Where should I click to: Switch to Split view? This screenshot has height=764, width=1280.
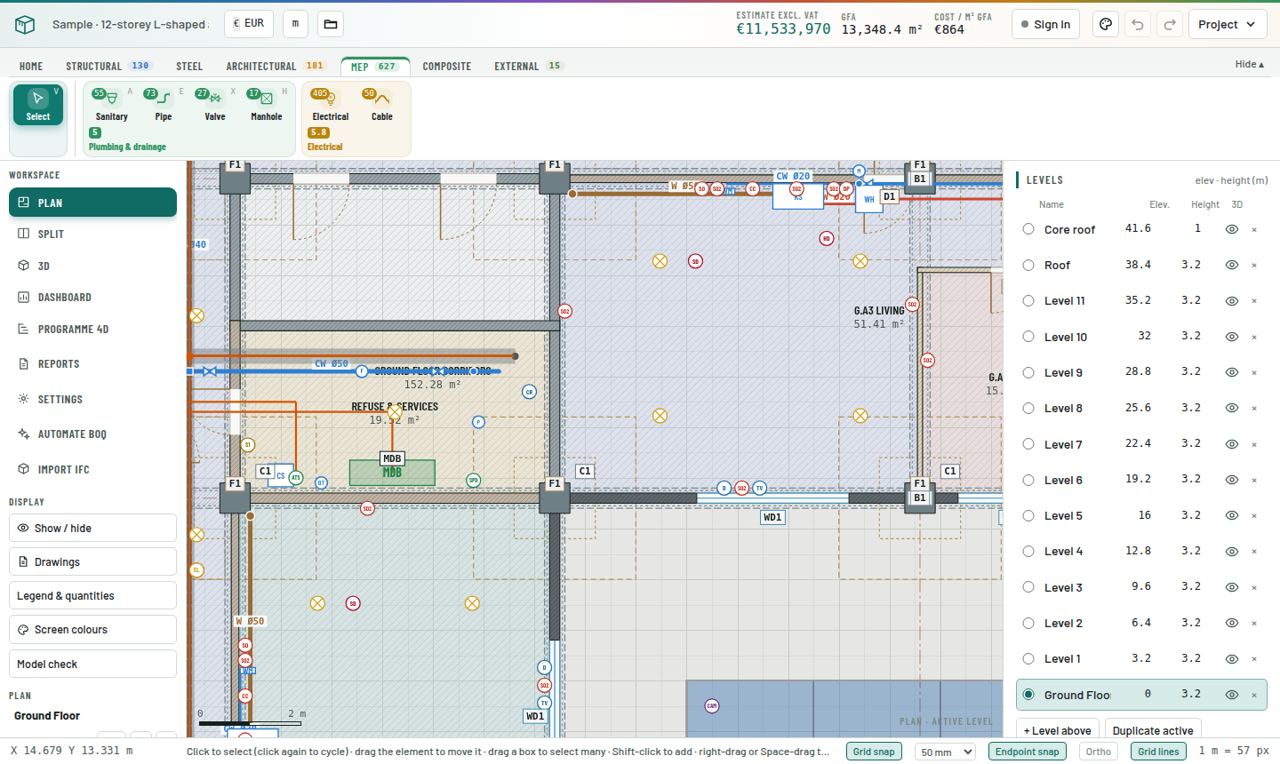[93, 234]
